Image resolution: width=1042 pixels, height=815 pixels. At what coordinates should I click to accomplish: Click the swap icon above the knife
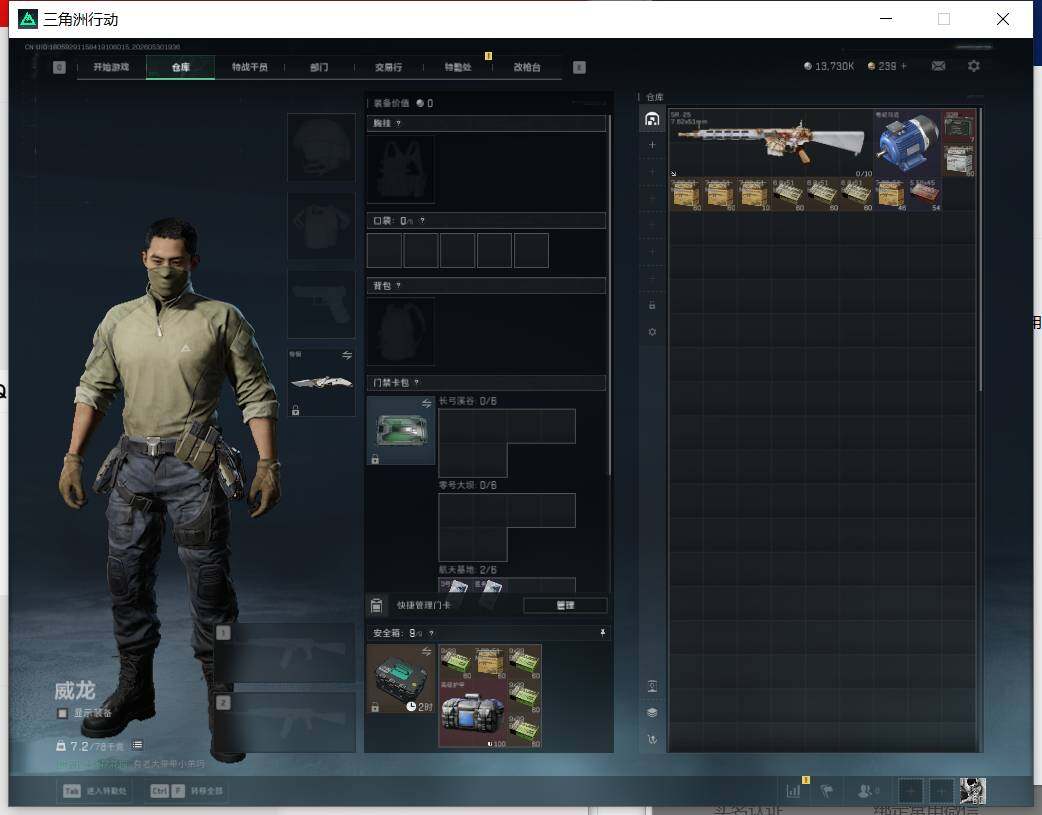click(347, 355)
